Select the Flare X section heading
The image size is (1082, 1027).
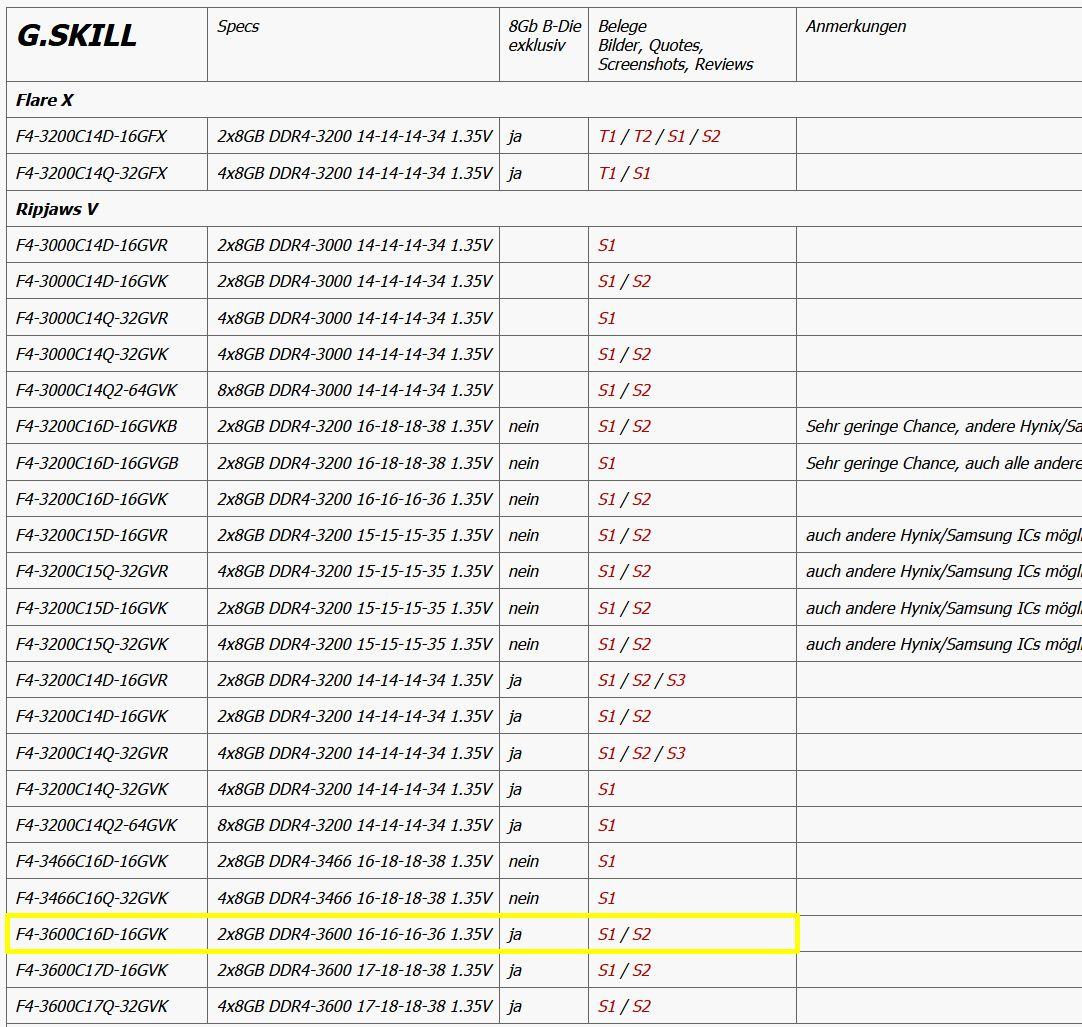[x=44, y=100]
